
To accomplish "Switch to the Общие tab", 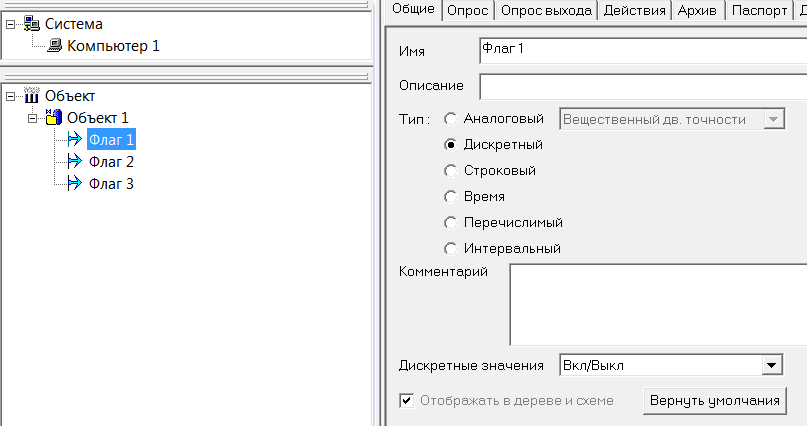I will (413, 9).
